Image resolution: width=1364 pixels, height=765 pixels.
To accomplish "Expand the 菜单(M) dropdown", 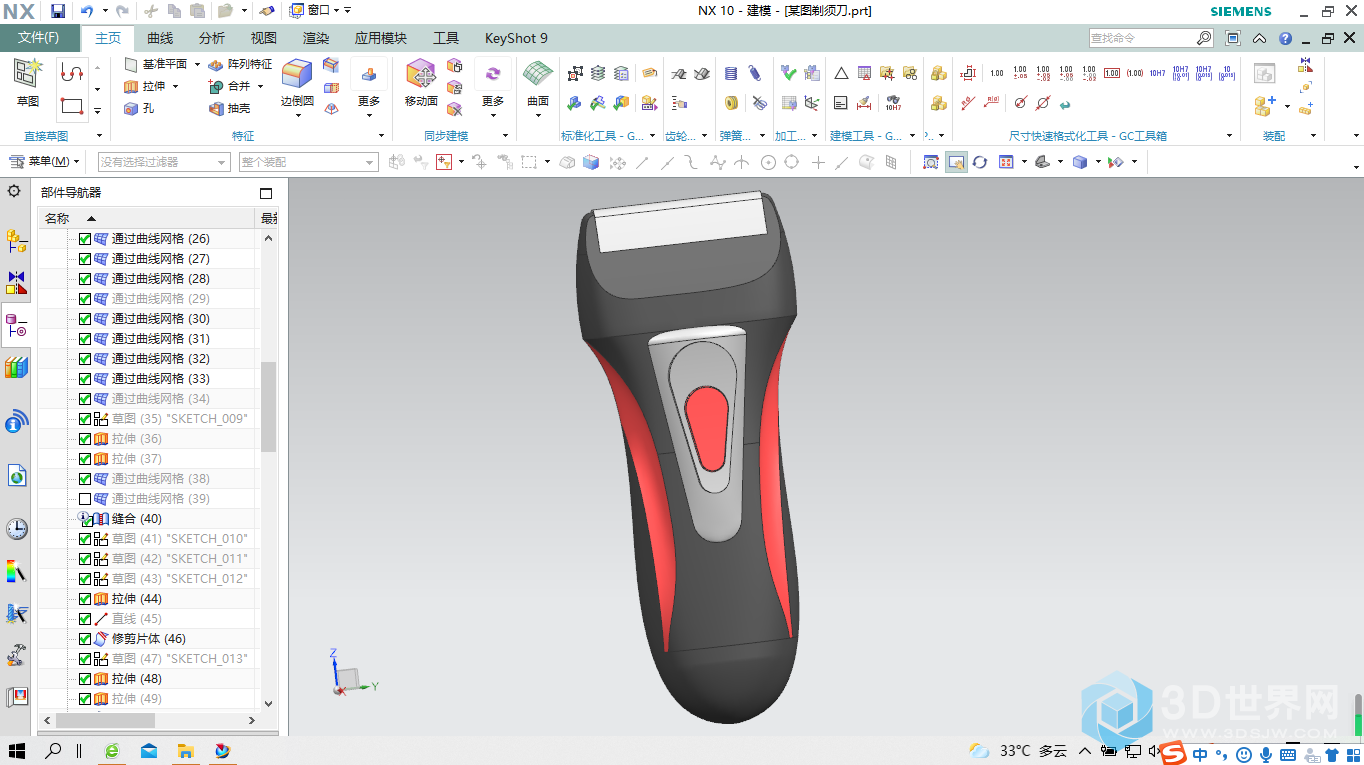I will [45, 162].
